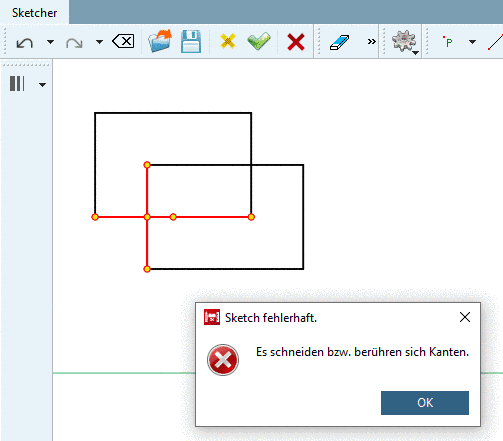Open the Redo history dropdown arrow
This screenshot has height=441, width=503.
point(99,42)
